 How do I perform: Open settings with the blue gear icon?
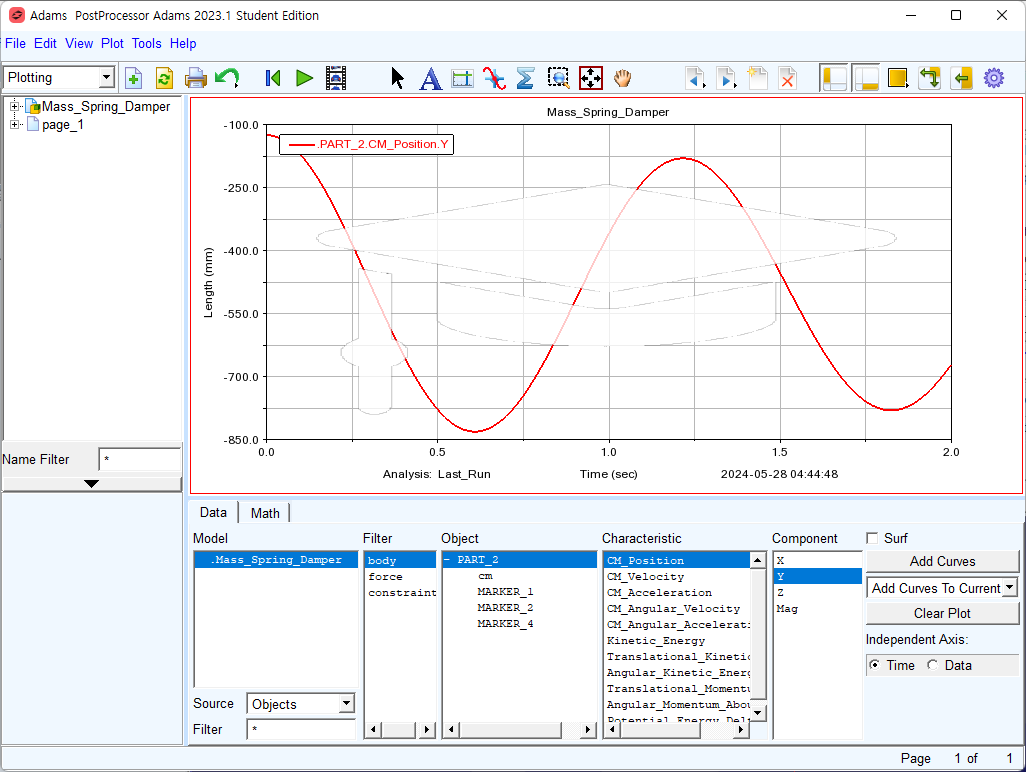coord(993,79)
